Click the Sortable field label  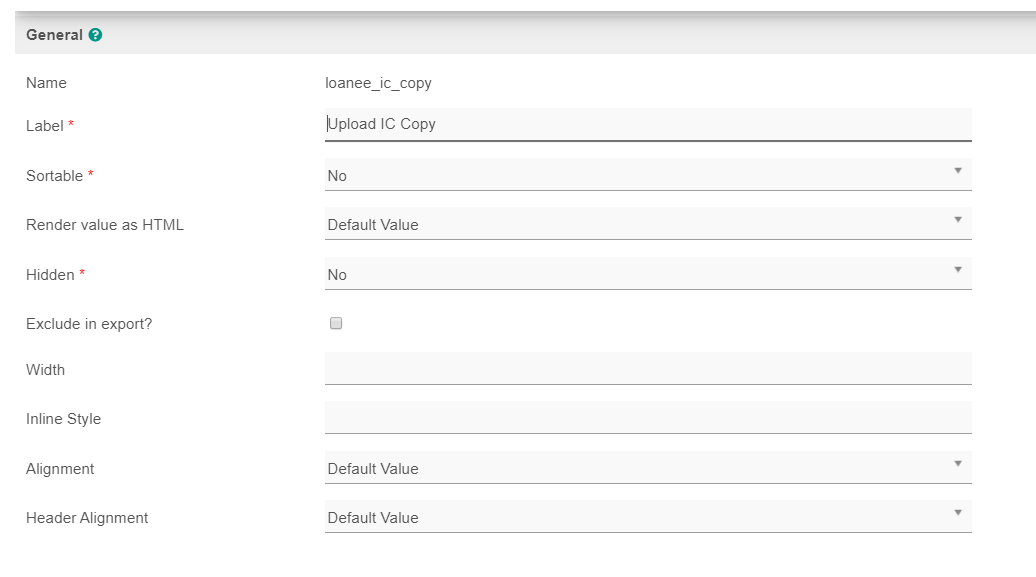coord(54,176)
